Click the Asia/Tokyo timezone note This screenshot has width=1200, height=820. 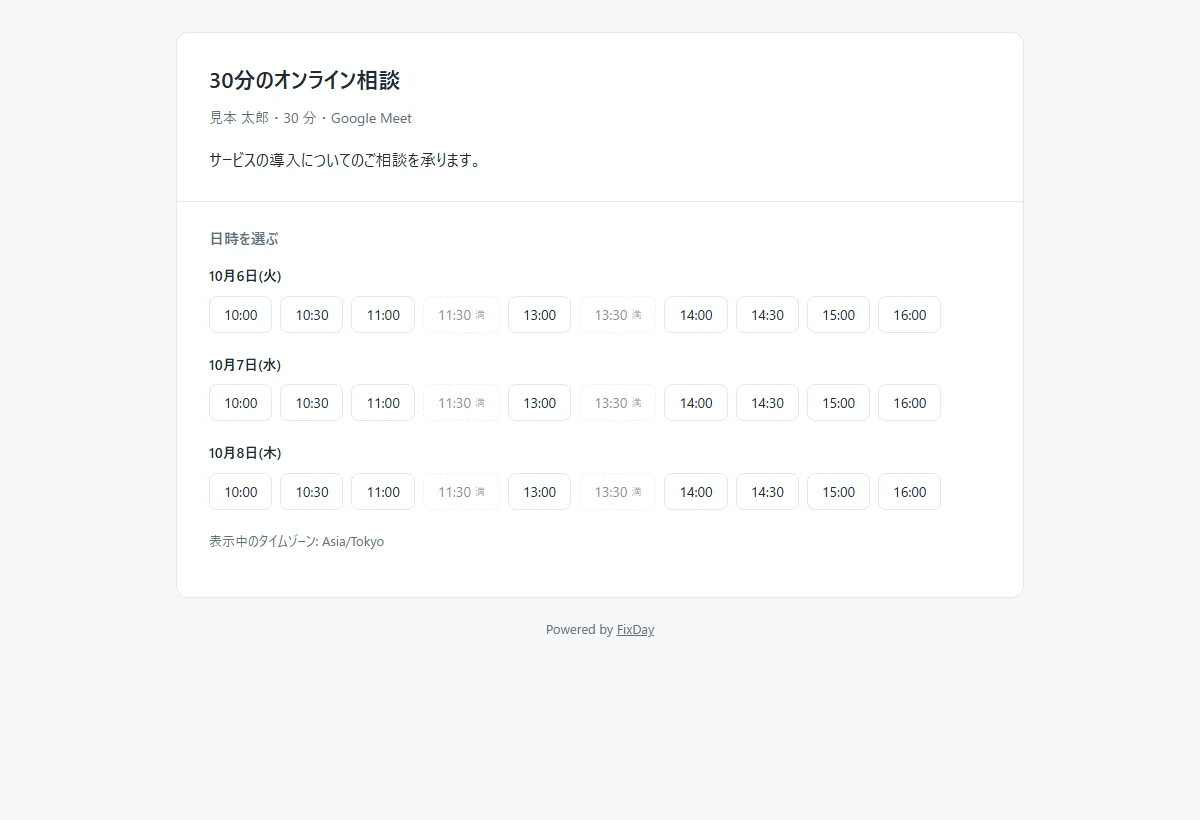click(296, 541)
